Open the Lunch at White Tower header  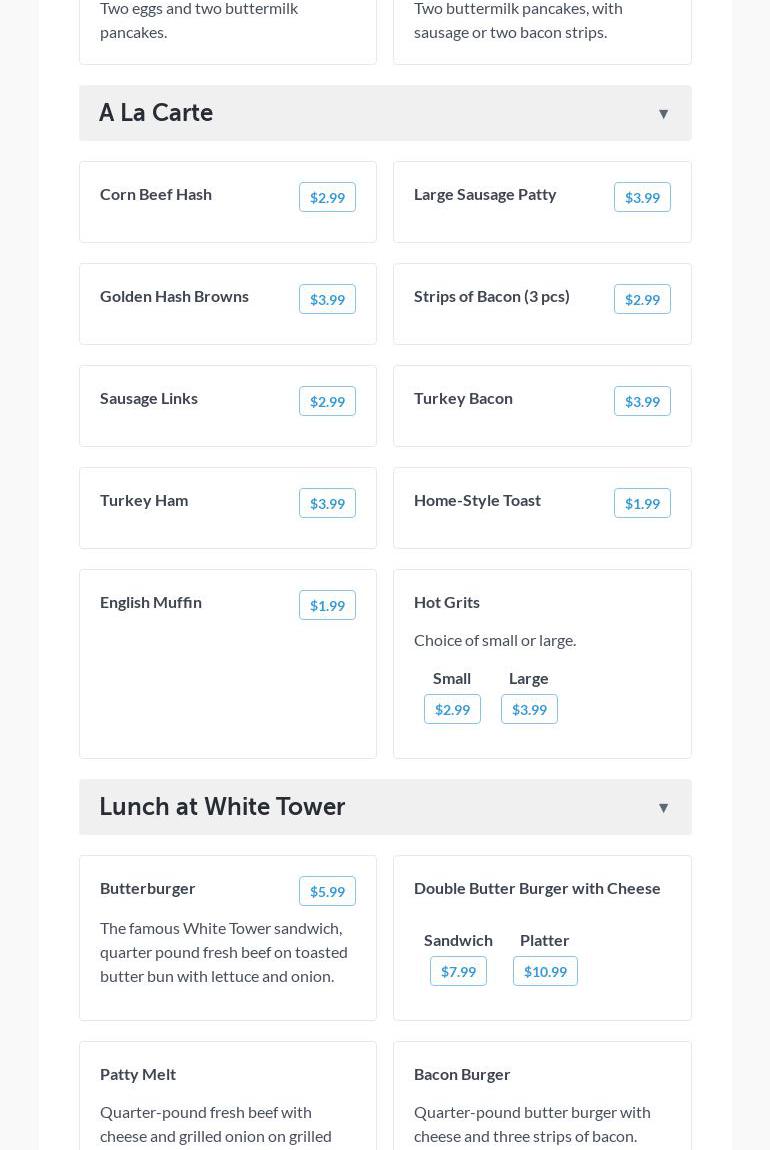pyautogui.click(x=222, y=807)
